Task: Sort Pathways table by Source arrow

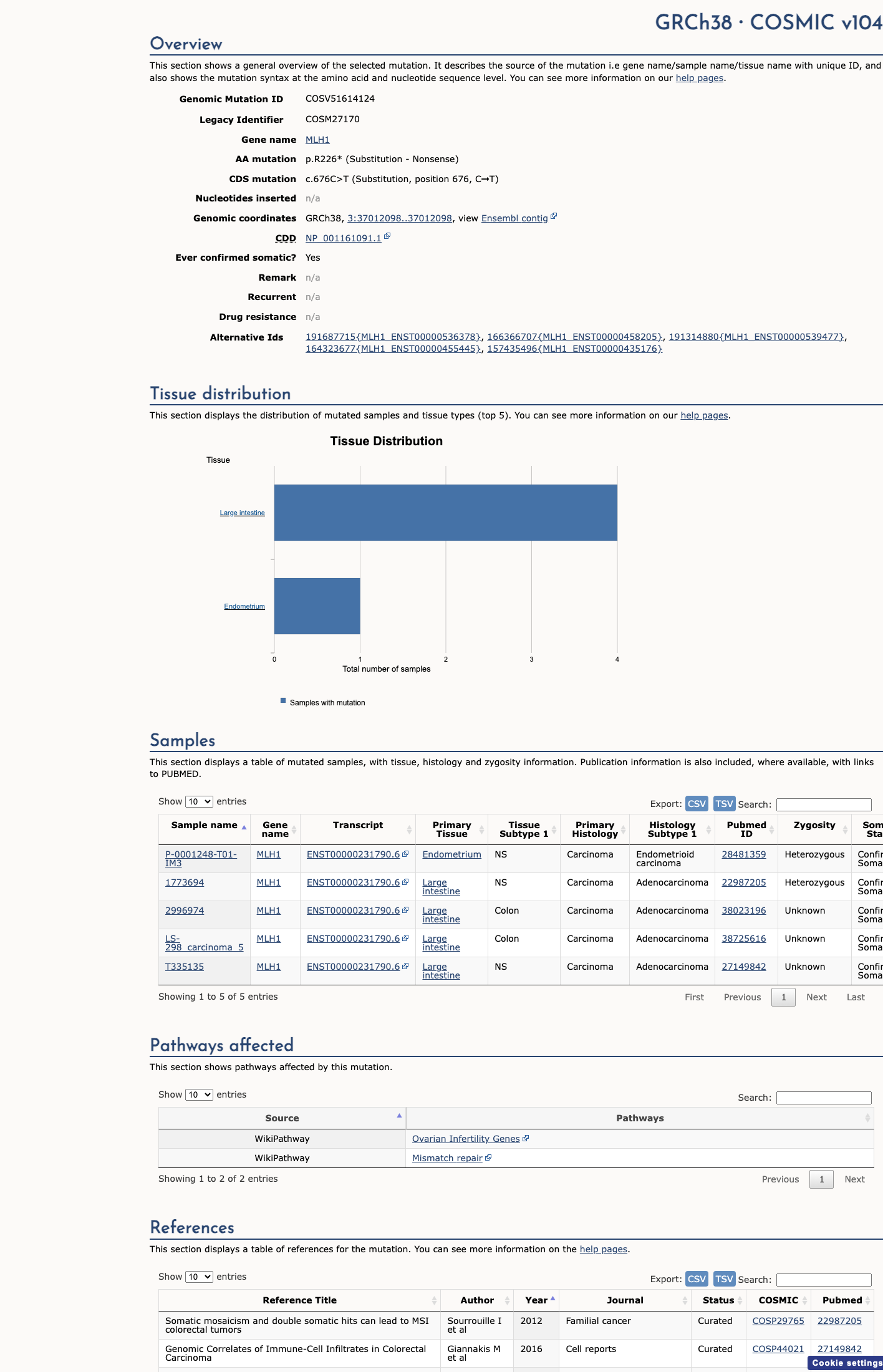Action: pos(399,1116)
